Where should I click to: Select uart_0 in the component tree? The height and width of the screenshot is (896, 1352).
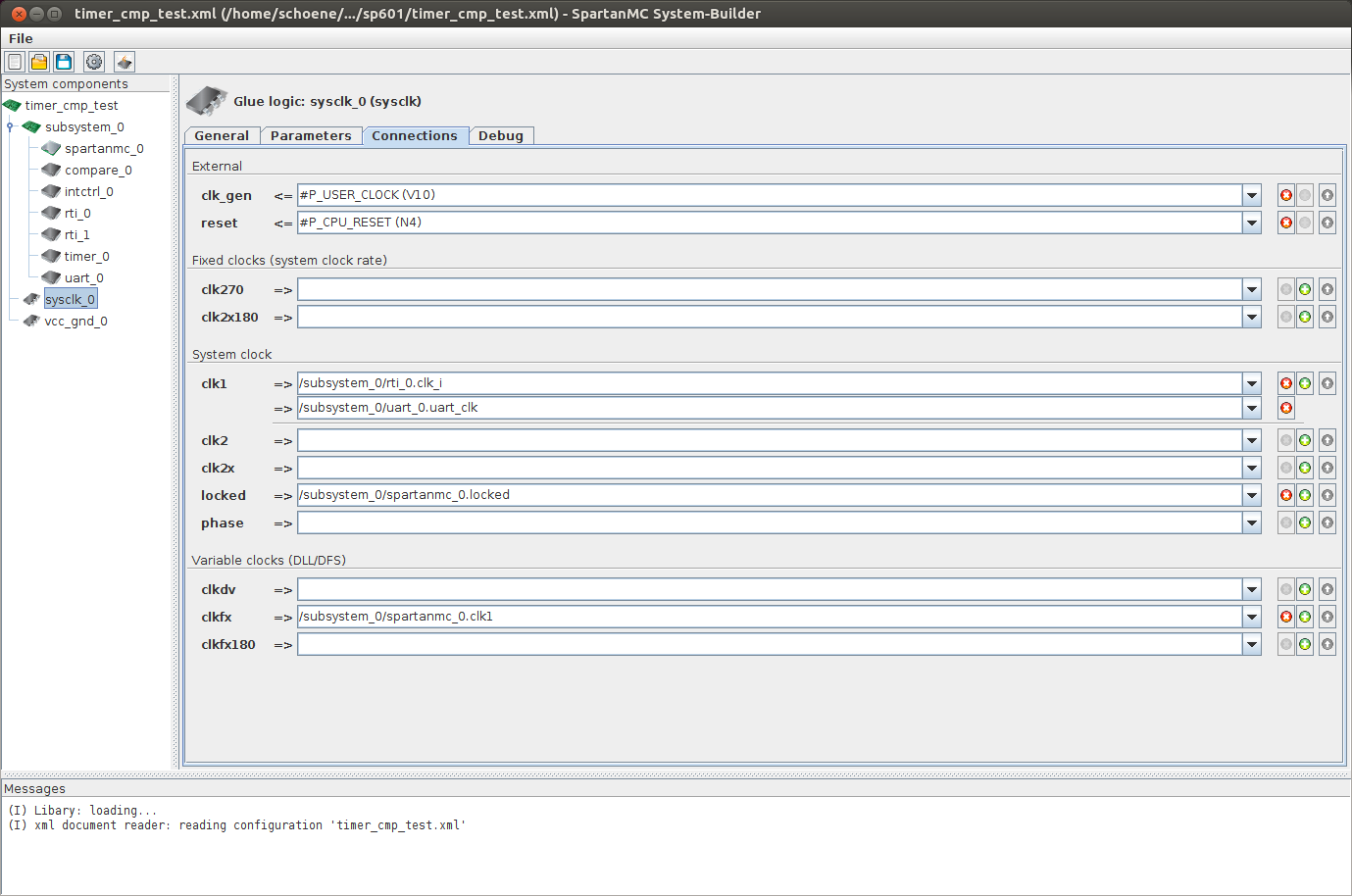pos(84,277)
